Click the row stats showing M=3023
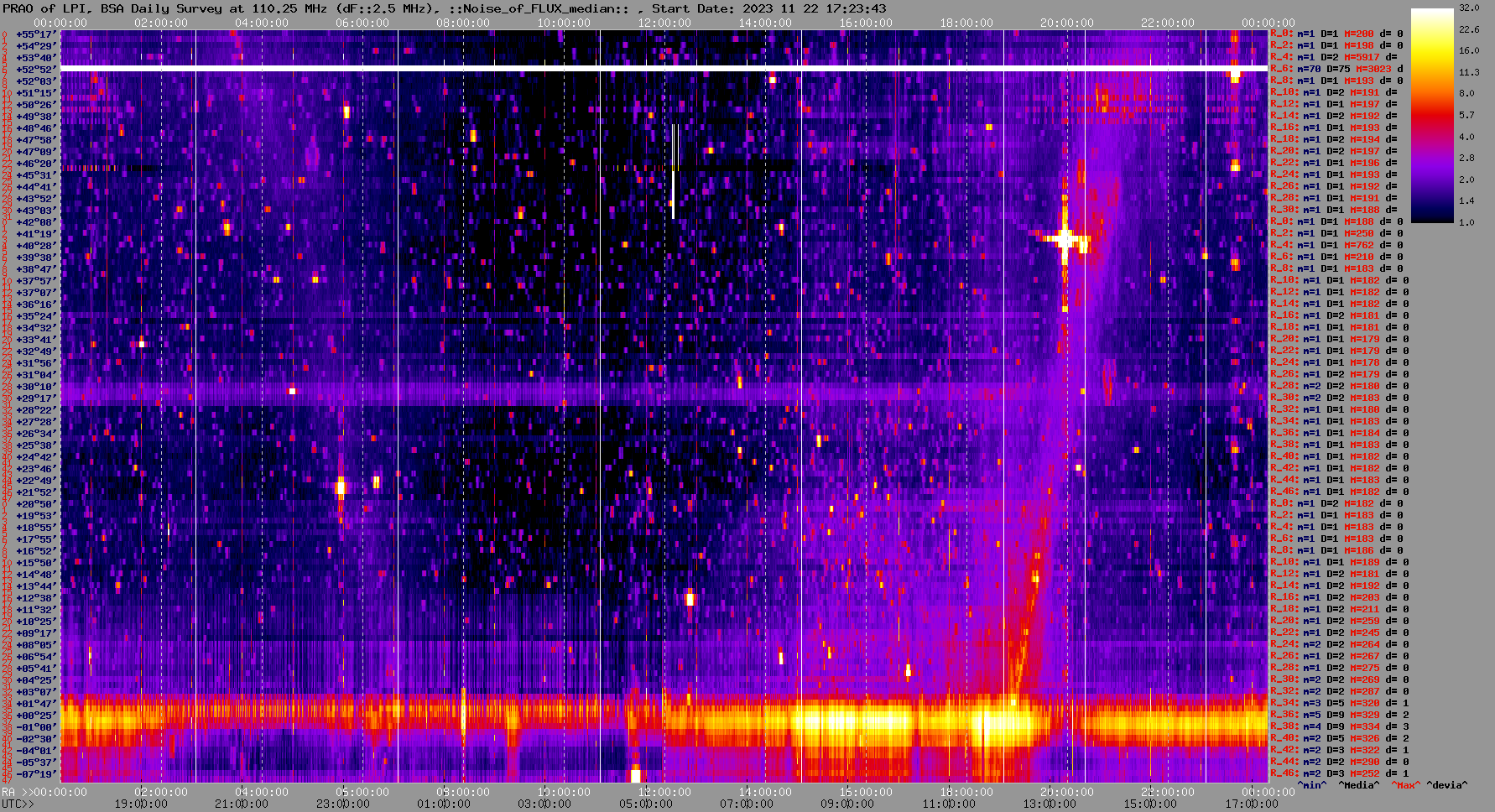 pyautogui.click(x=1336, y=69)
